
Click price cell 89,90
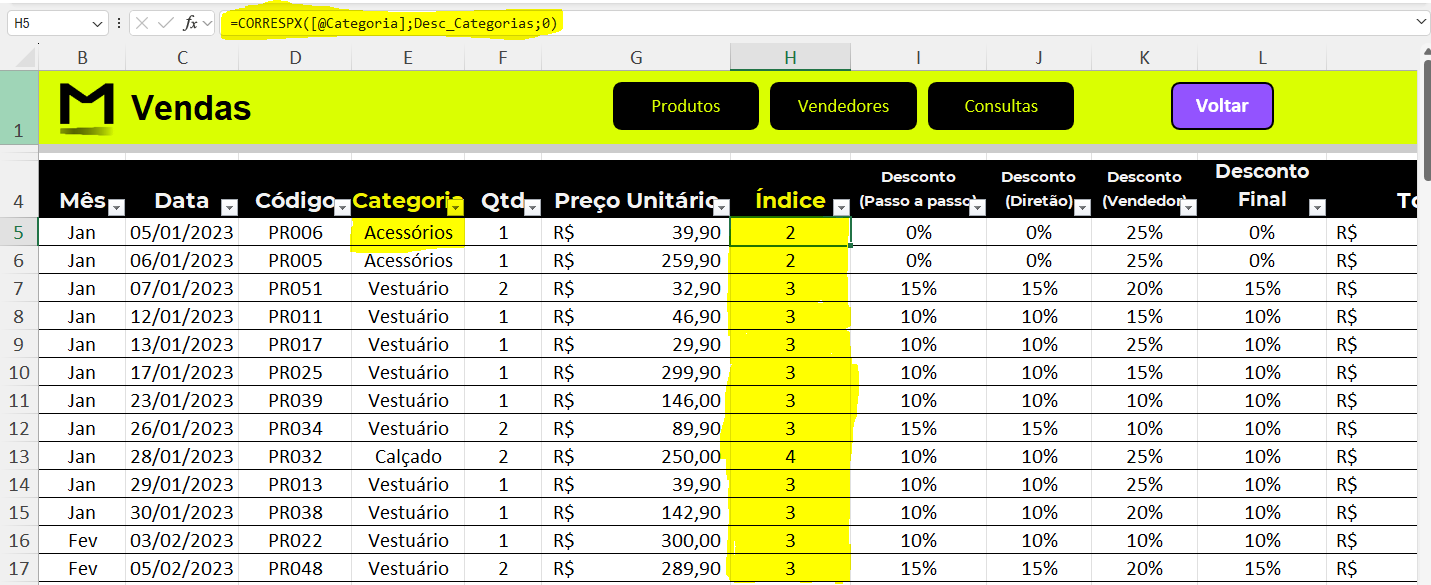coord(636,428)
